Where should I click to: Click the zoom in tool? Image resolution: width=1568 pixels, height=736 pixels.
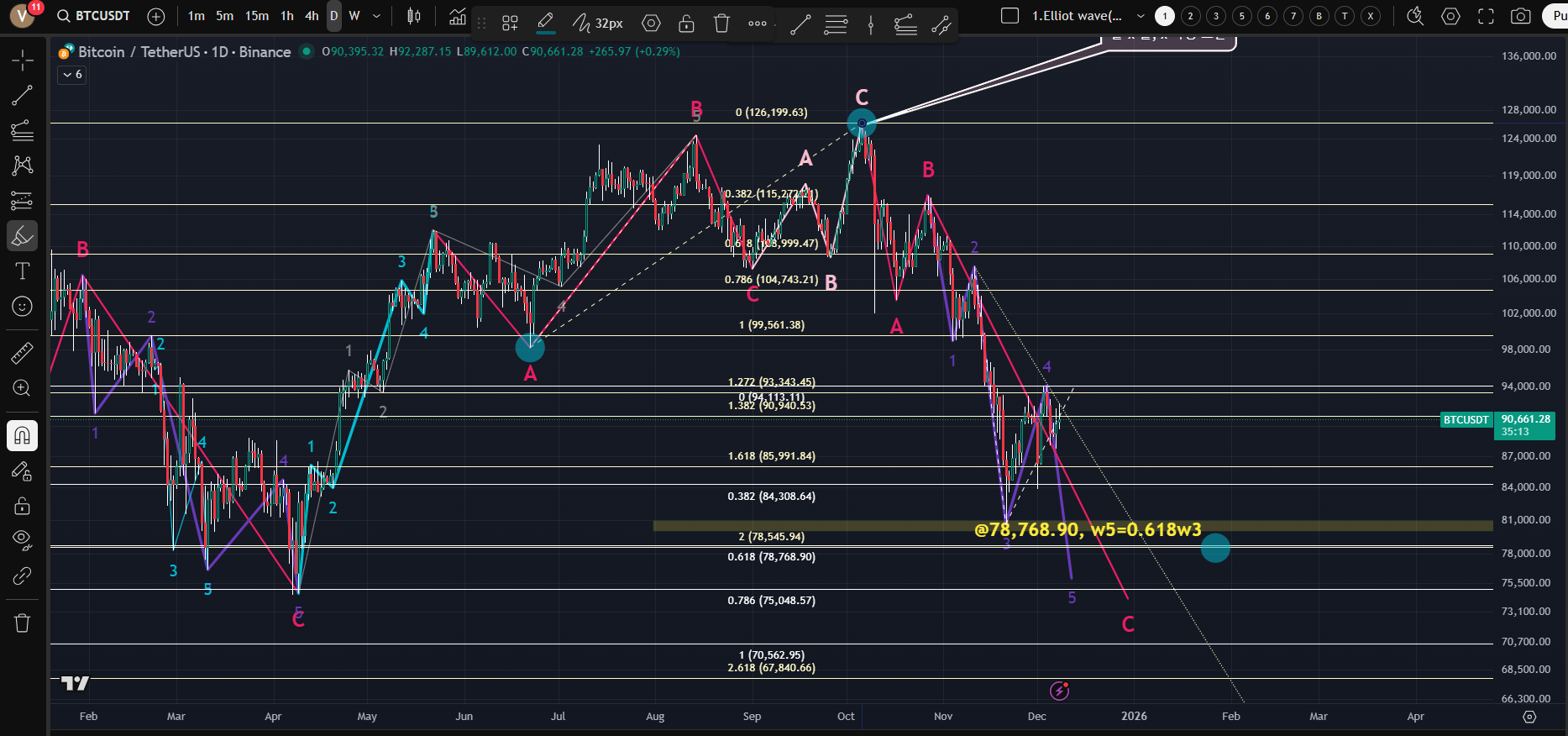tap(23, 388)
